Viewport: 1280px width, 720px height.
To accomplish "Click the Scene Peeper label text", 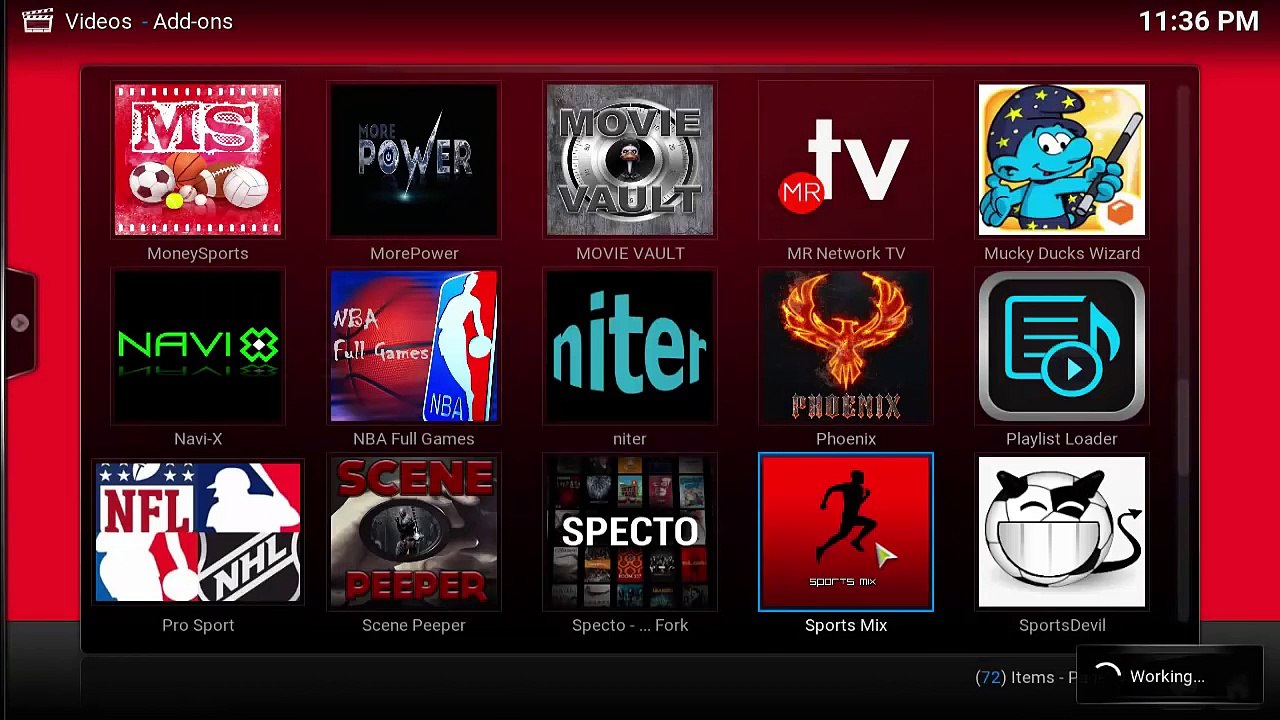I will [414, 625].
